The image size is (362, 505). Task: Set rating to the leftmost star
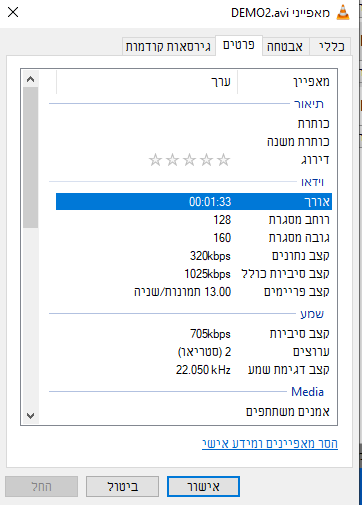point(155,160)
